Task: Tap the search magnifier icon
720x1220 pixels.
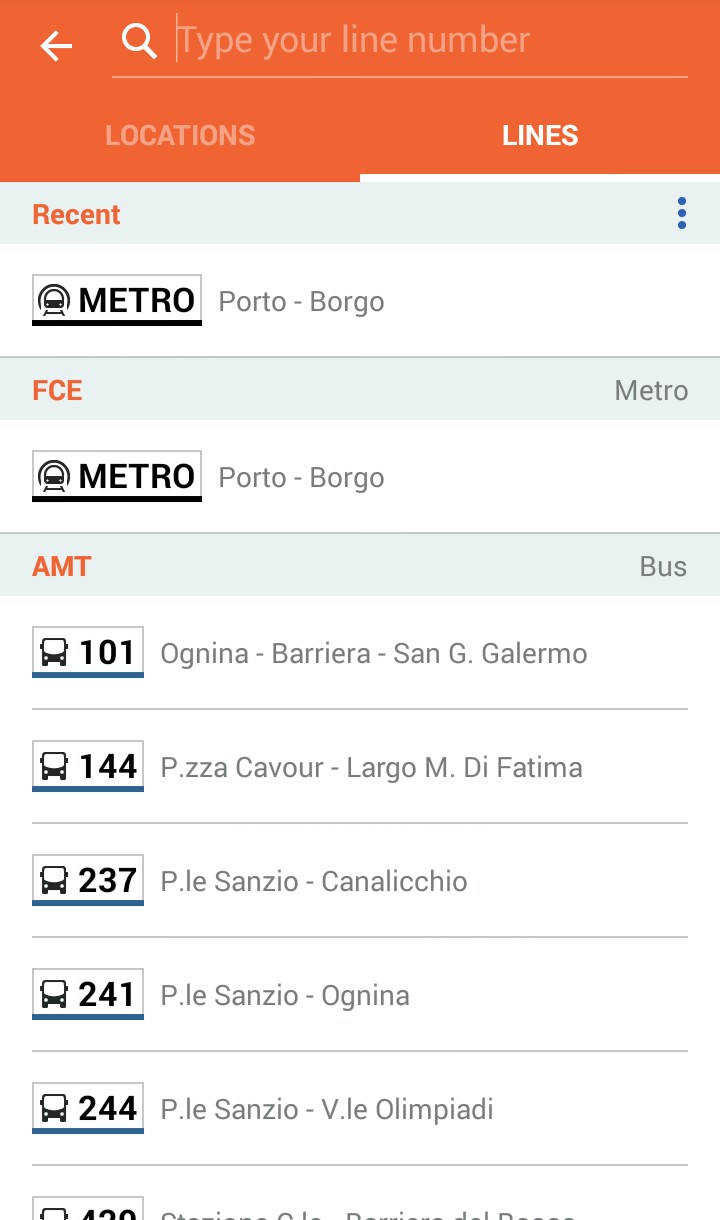Action: point(139,41)
